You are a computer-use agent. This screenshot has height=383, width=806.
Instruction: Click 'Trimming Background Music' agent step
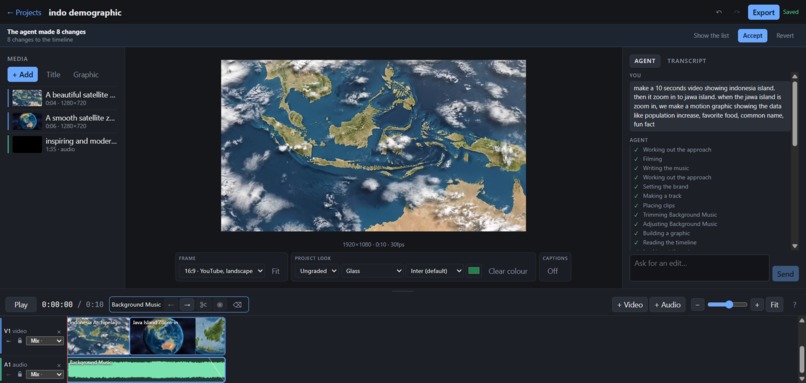(680, 215)
